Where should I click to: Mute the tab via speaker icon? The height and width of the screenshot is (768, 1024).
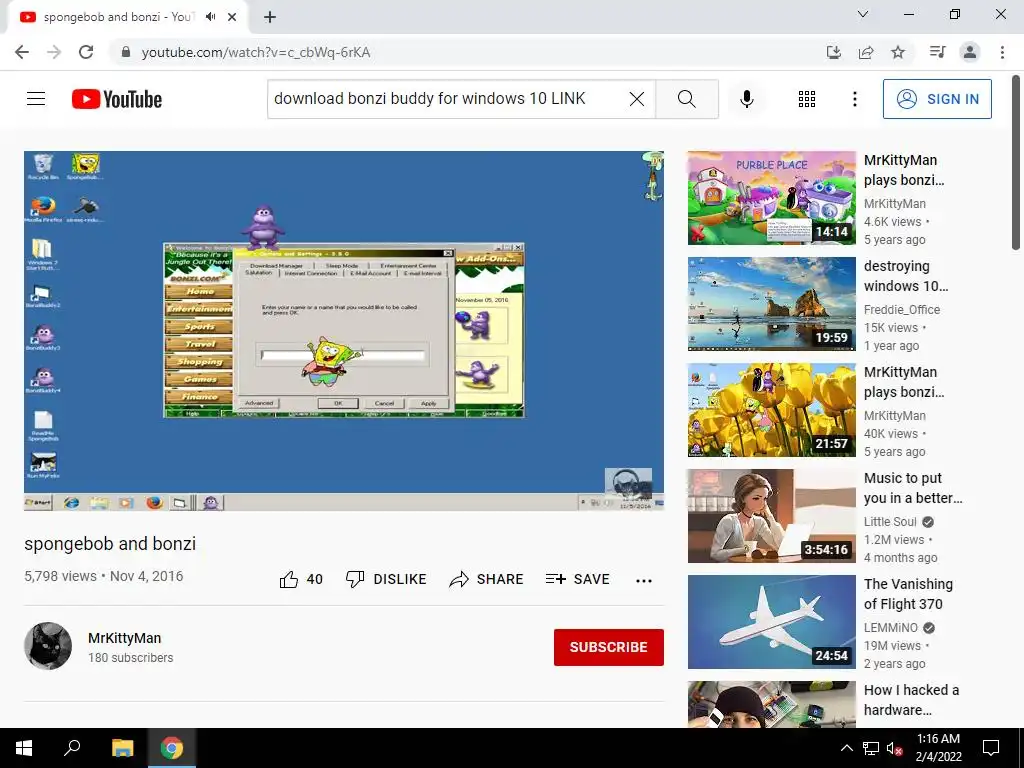(x=210, y=17)
